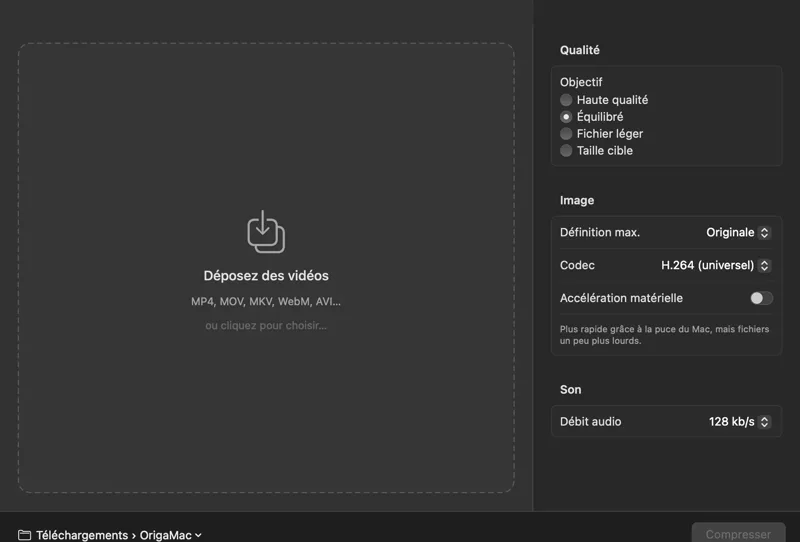Enable the Accélération matérielle switch
This screenshot has height=542, width=800.
761,298
